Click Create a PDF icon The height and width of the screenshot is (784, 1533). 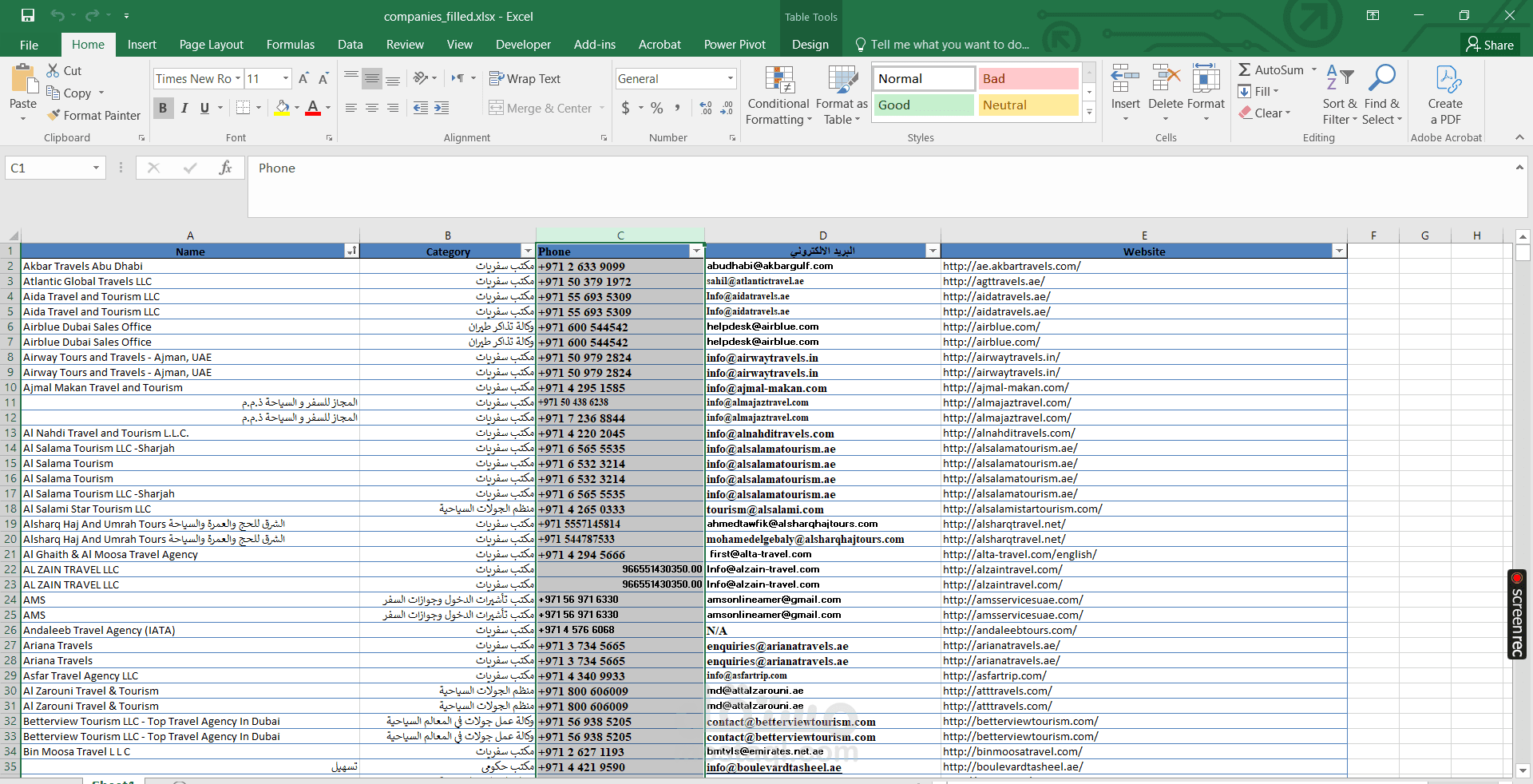[1446, 79]
